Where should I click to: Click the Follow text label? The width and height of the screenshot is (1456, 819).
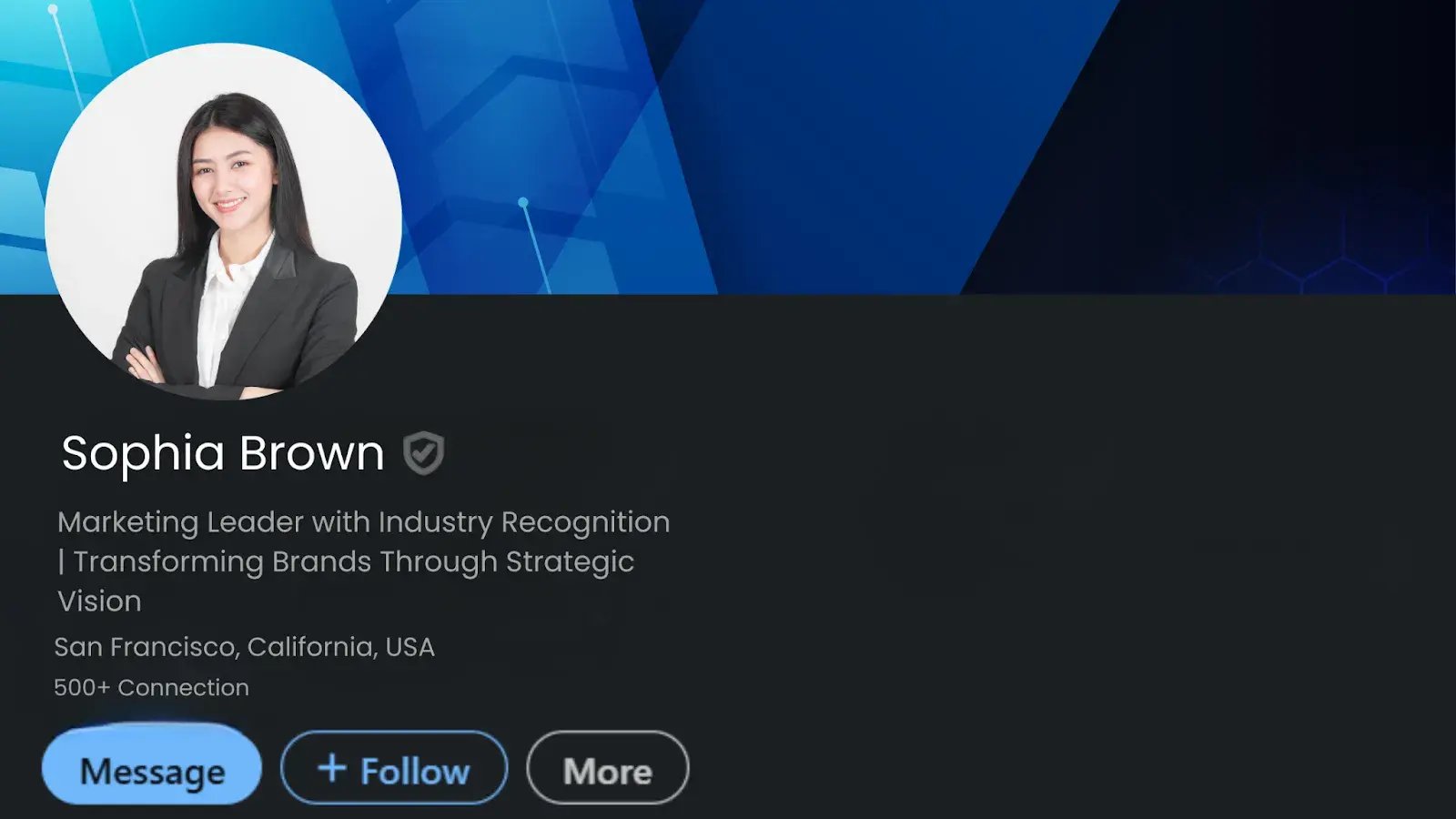(x=415, y=772)
